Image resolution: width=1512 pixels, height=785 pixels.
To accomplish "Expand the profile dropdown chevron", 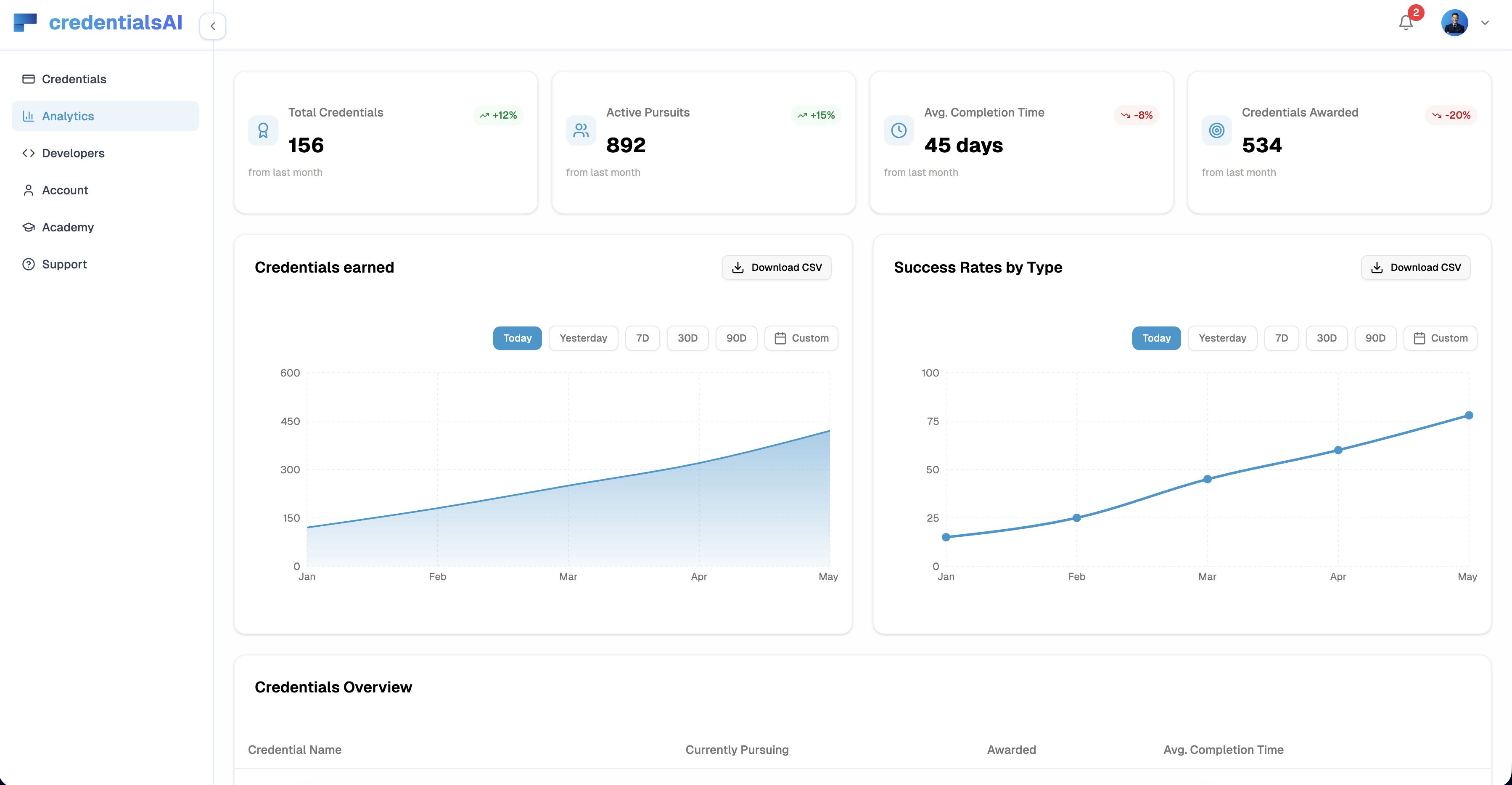I will (x=1485, y=23).
